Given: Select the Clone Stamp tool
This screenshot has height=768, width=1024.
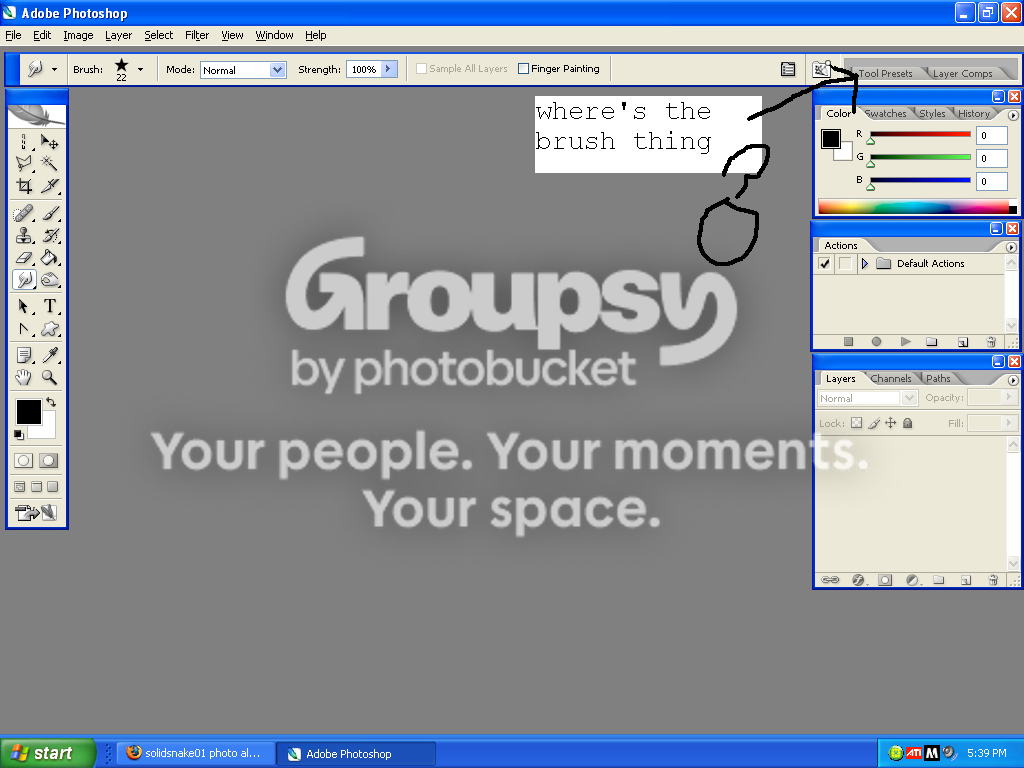Looking at the screenshot, I should (x=24, y=235).
